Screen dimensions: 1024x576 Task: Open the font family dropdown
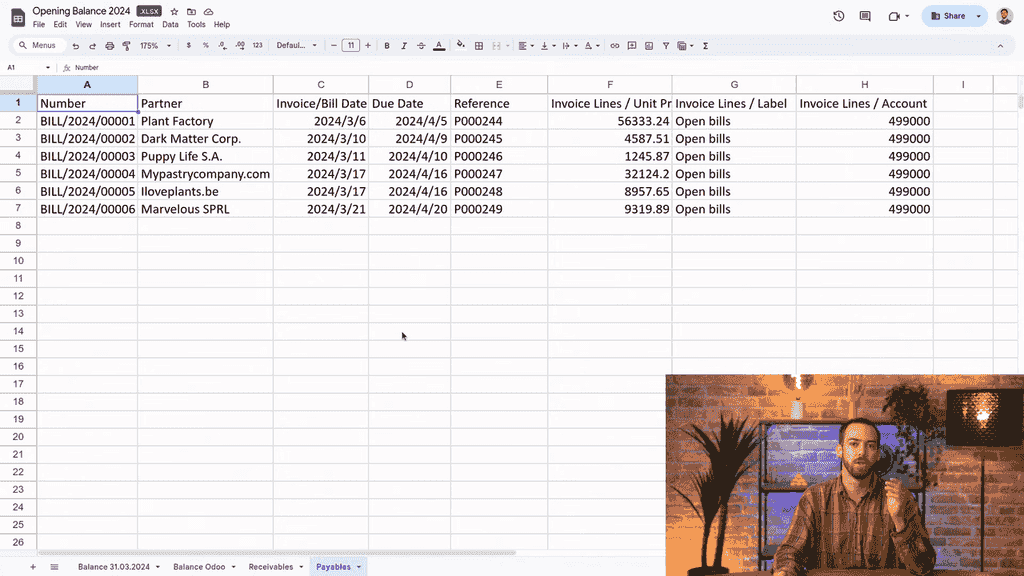(296, 46)
